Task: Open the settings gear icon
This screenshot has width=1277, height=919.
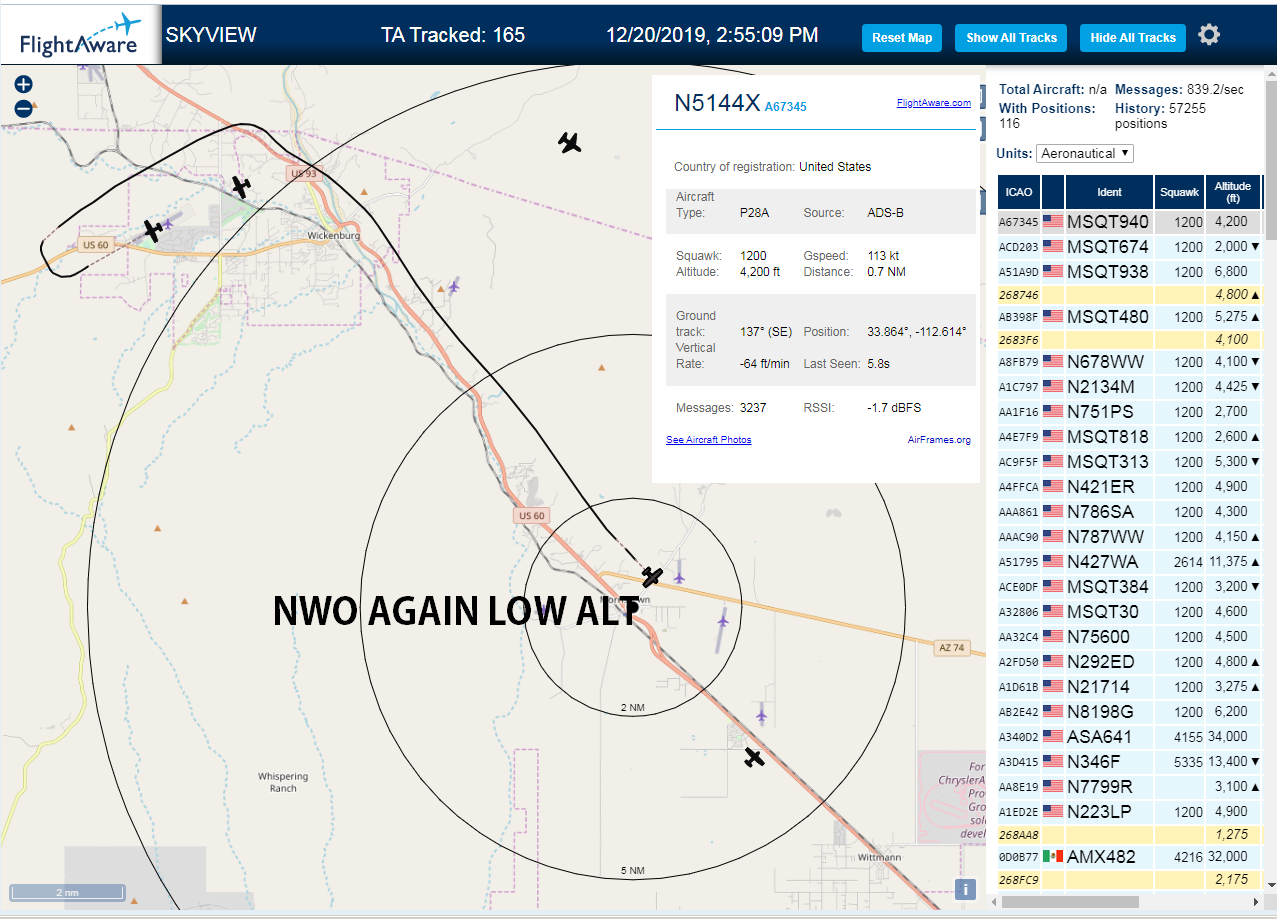Action: click(x=1209, y=36)
